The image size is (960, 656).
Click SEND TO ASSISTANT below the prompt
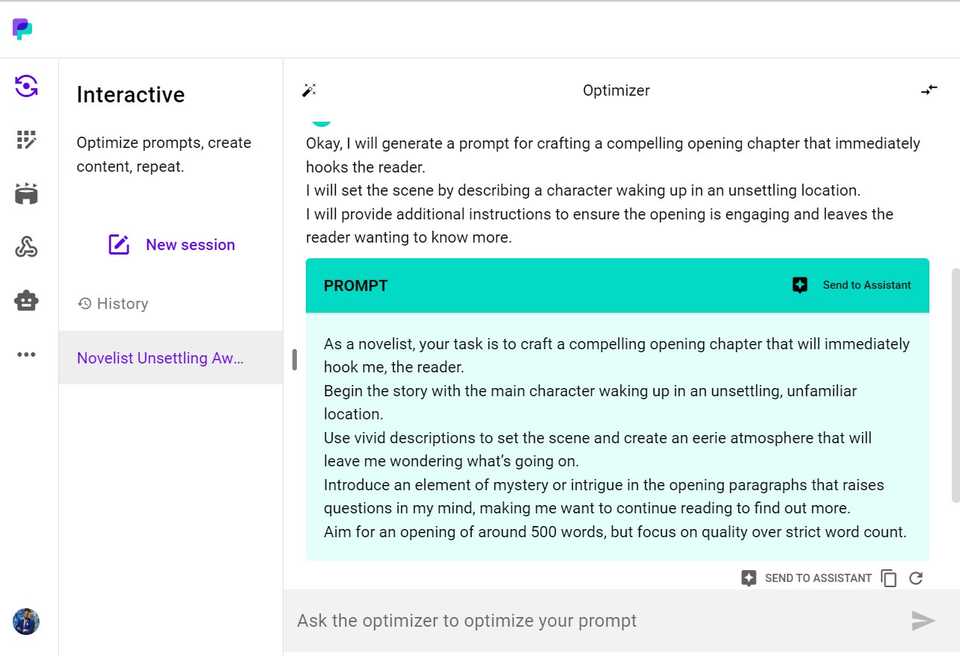click(x=806, y=578)
